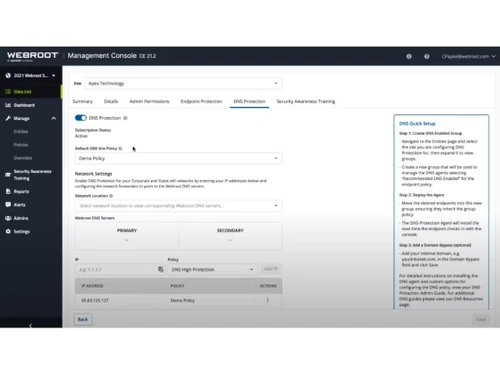
Task: Click the Dashboard chart icon
Action: (x=8, y=105)
